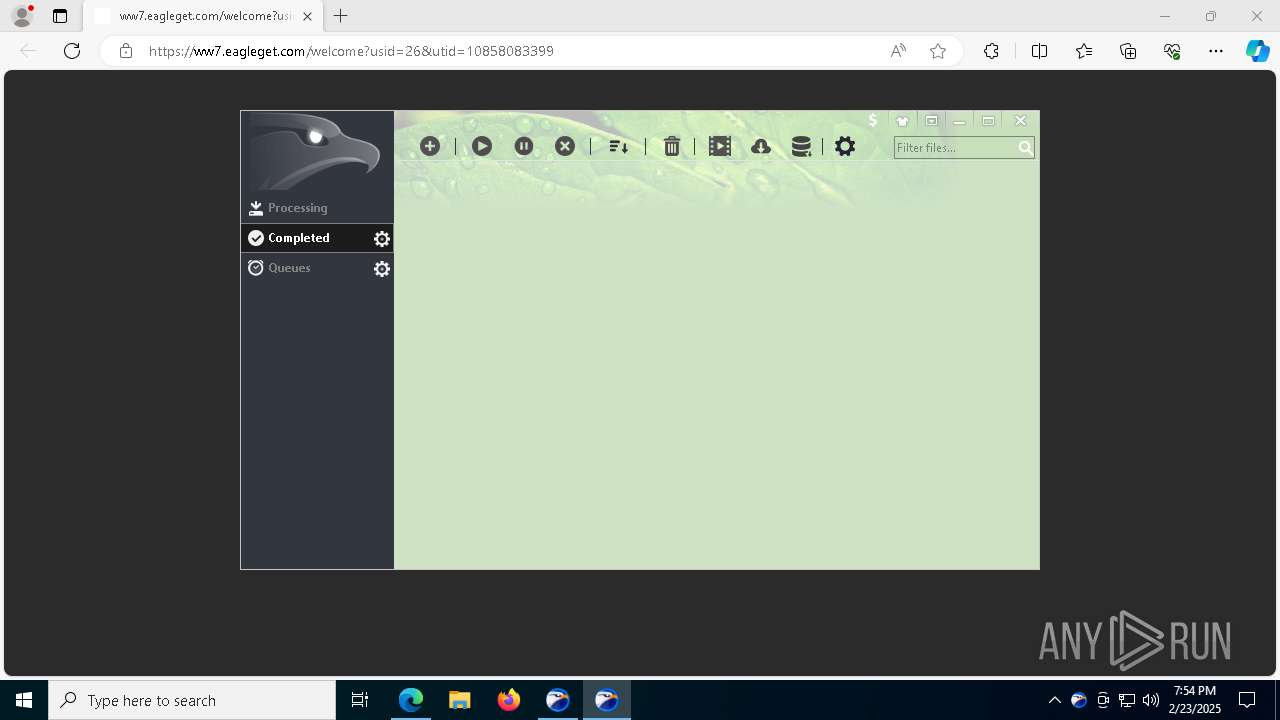The width and height of the screenshot is (1280, 720).
Task: Open the database batch download icon
Action: 801,146
